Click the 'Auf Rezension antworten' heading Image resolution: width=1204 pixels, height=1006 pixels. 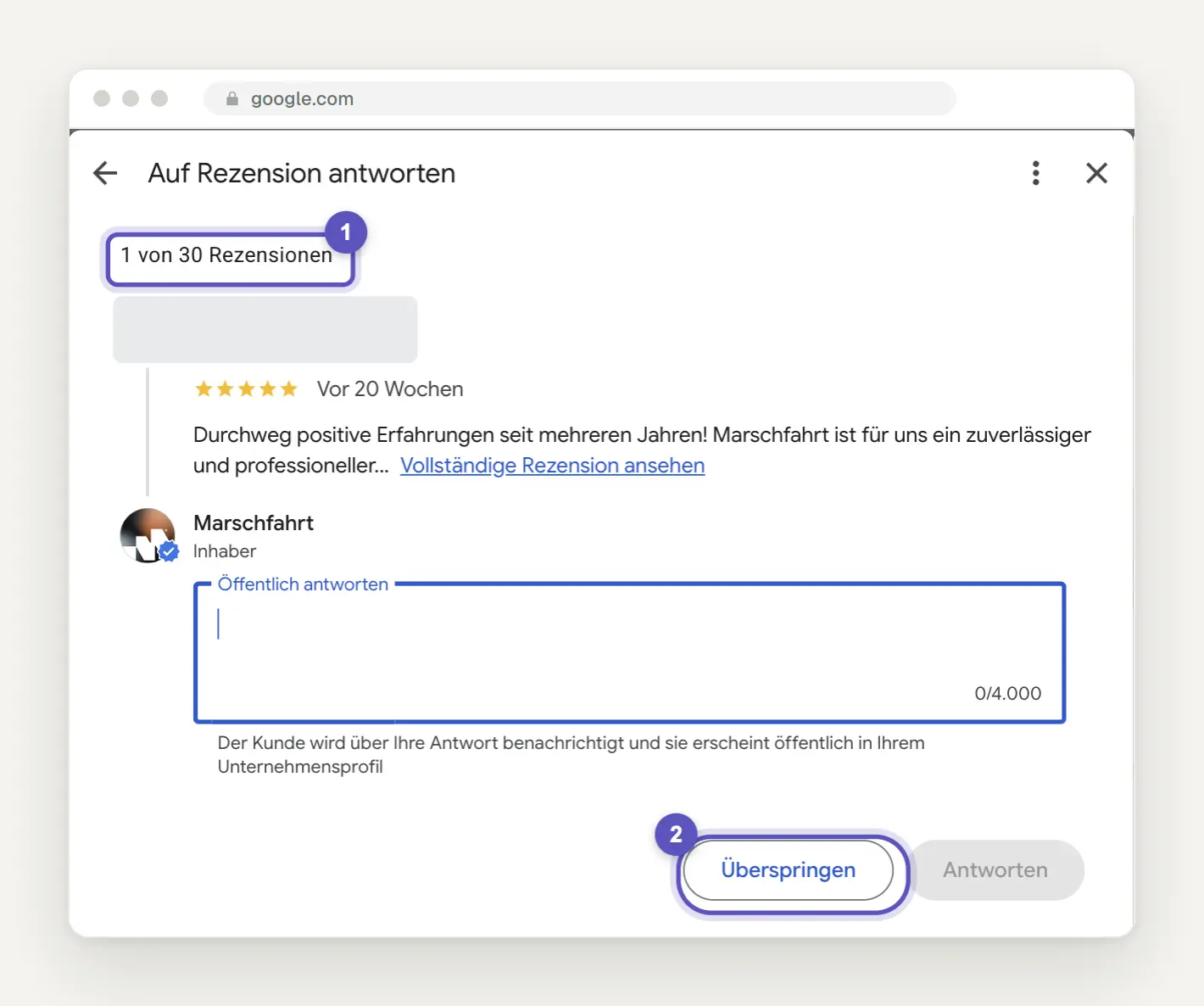pos(302,173)
